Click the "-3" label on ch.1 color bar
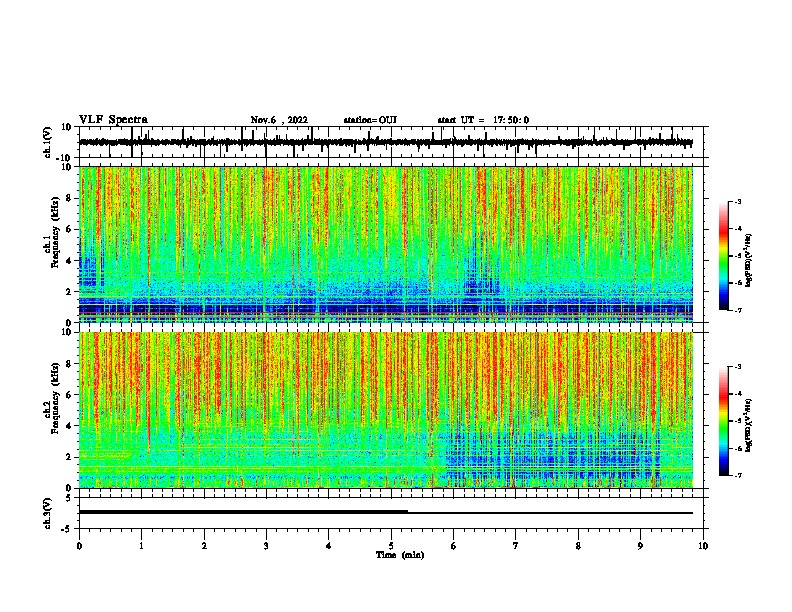 coord(738,201)
